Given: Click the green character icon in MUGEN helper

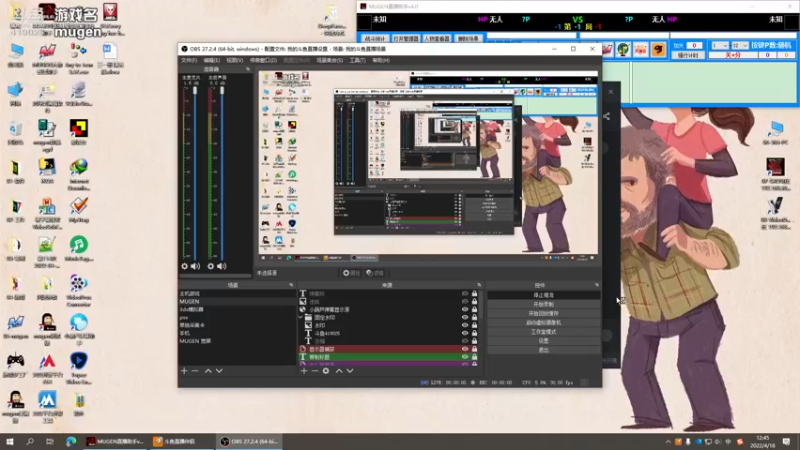Looking at the screenshot, I should [x=623, y=49].
